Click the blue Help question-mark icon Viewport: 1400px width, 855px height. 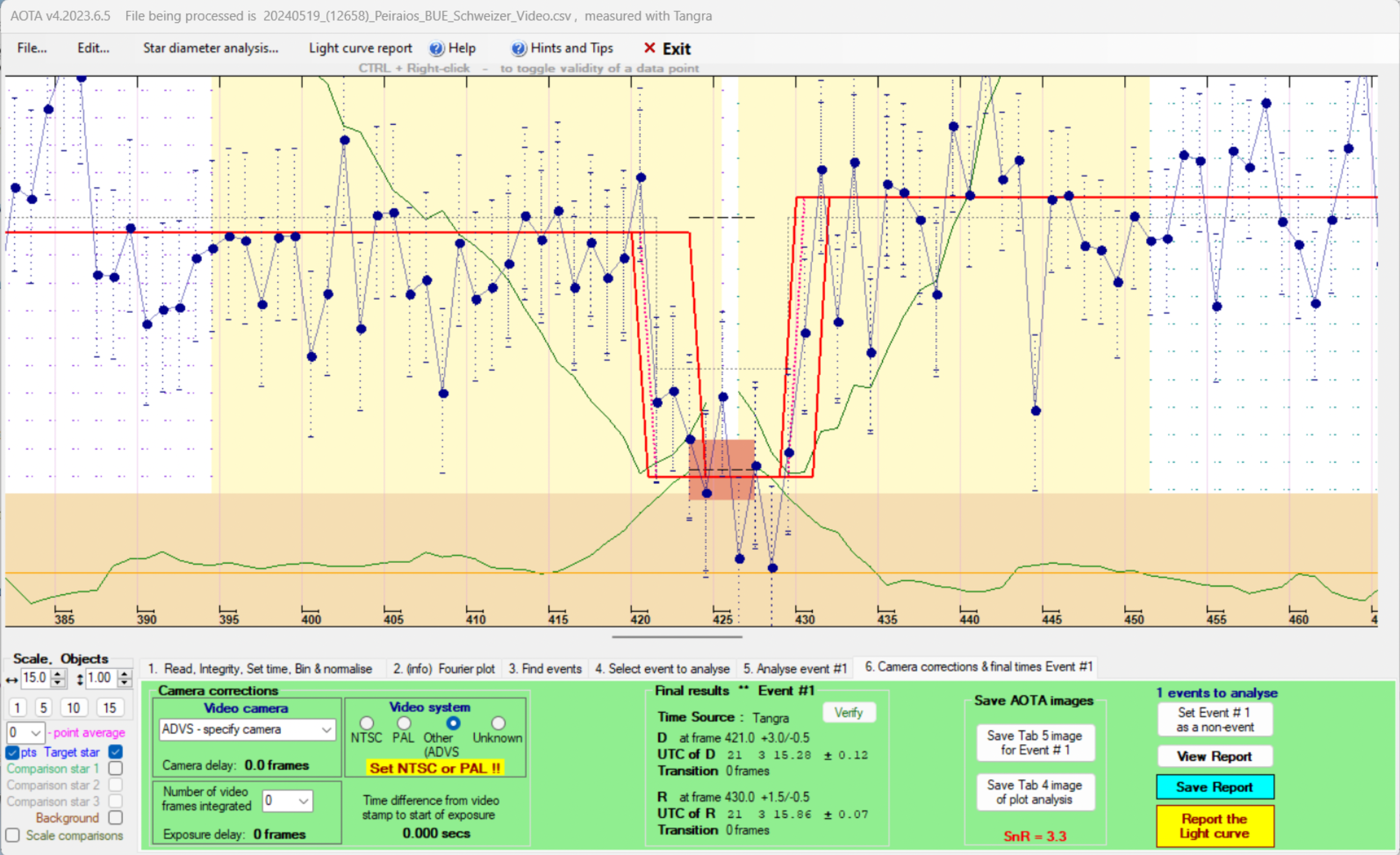(x=436, y=49)
